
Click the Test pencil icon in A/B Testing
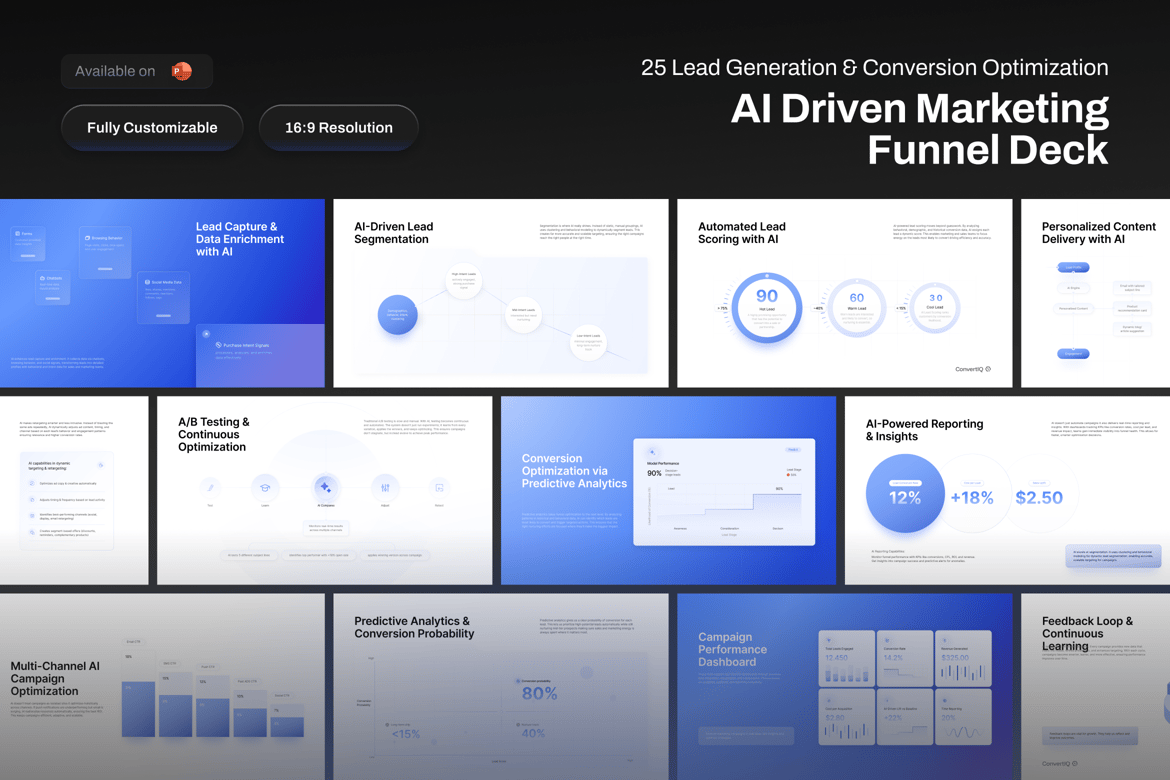[x=210, y=487]
